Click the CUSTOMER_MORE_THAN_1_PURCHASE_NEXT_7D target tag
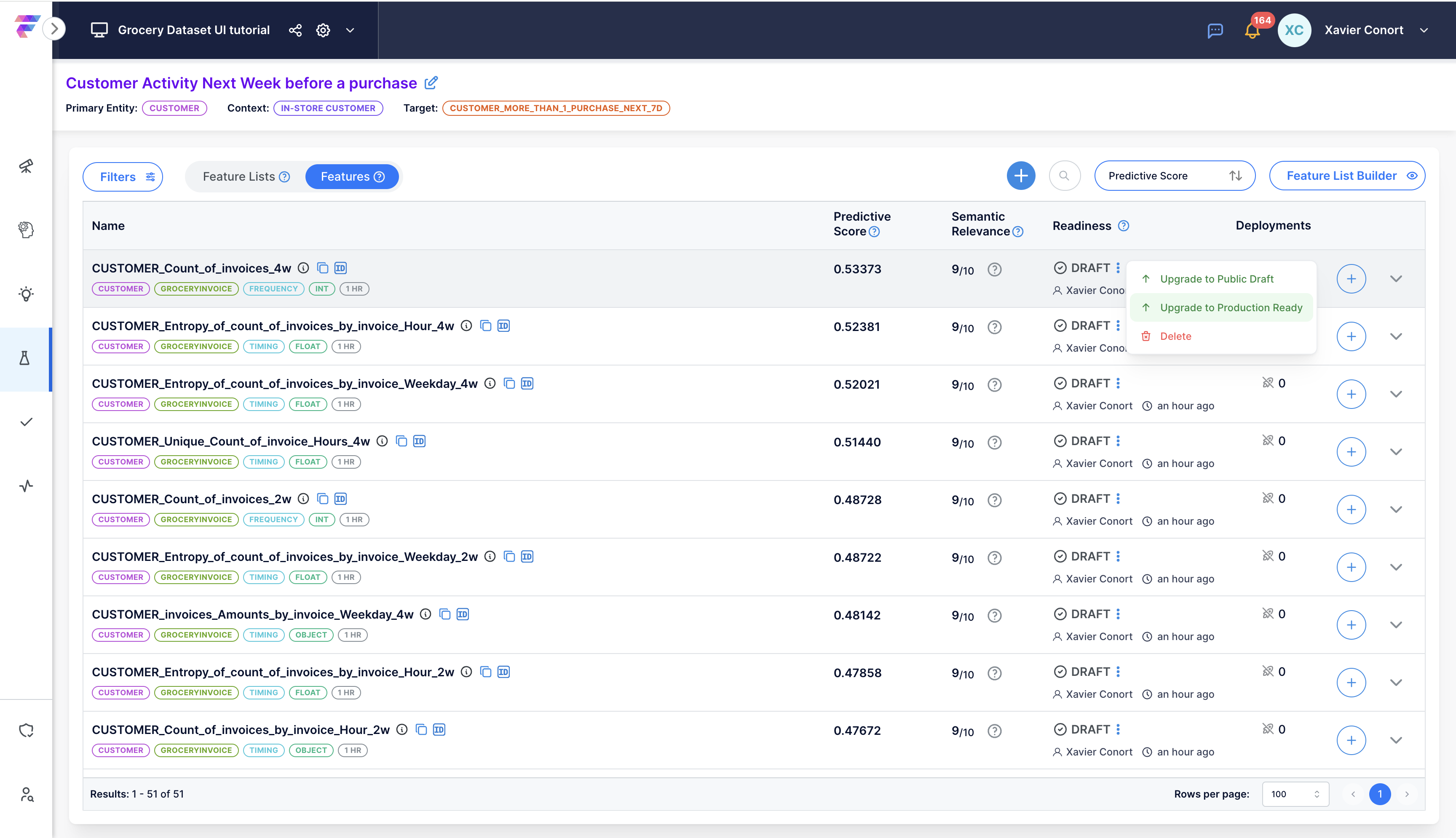Screen dimensions: 1456x838 coord(556,108)
